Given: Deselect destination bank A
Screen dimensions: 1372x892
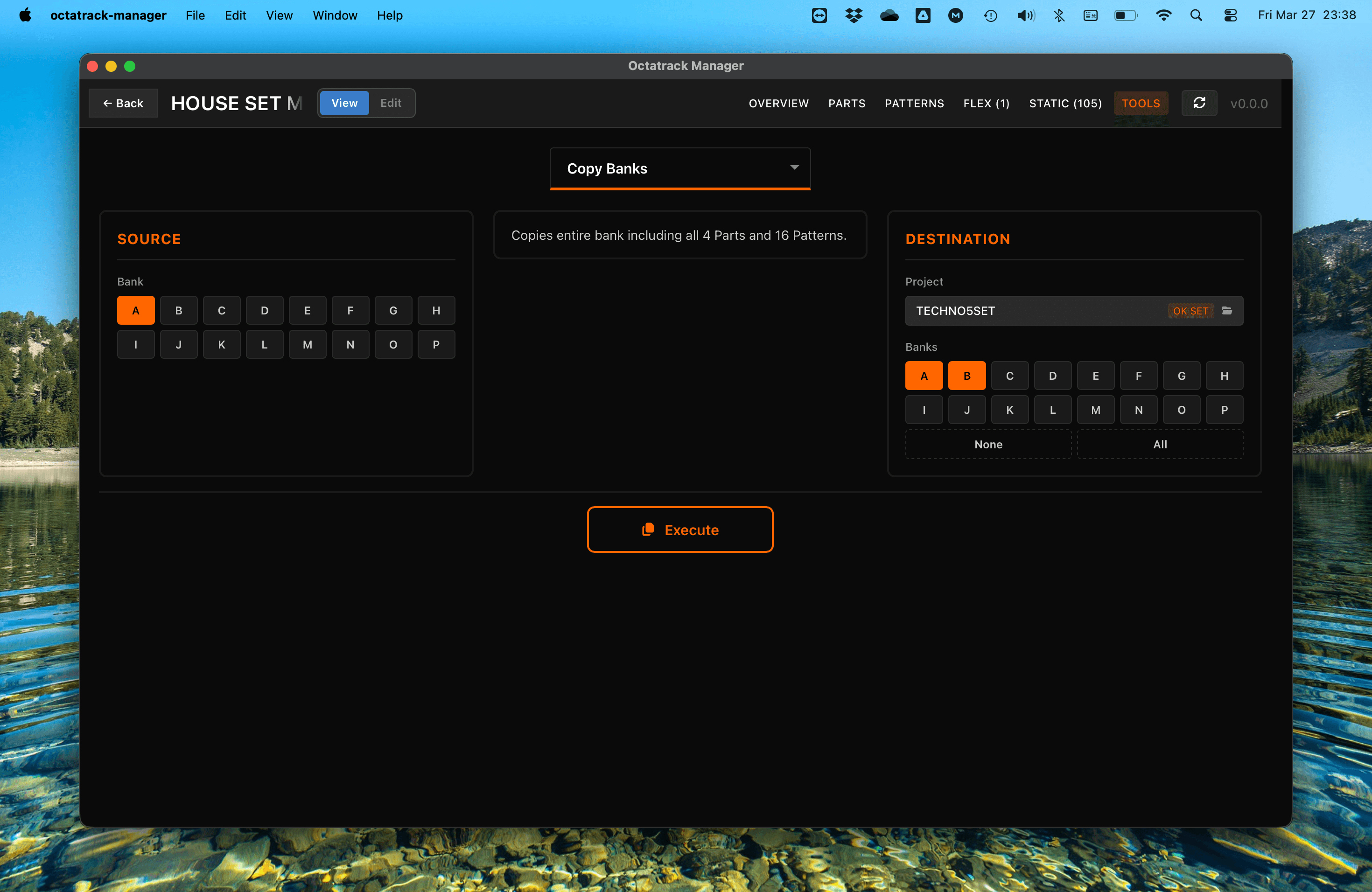Looking at the screenshot, I should (x=924, y=376).
